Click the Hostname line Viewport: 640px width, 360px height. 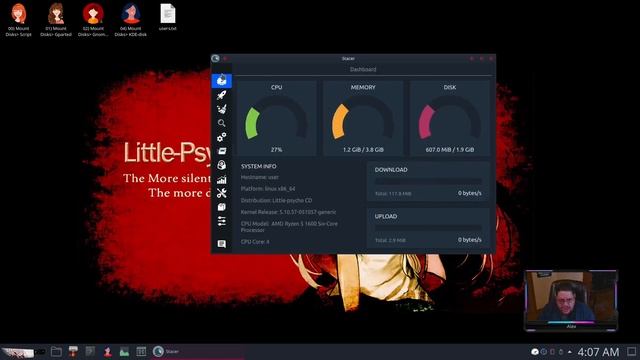[x=260, y=177]
